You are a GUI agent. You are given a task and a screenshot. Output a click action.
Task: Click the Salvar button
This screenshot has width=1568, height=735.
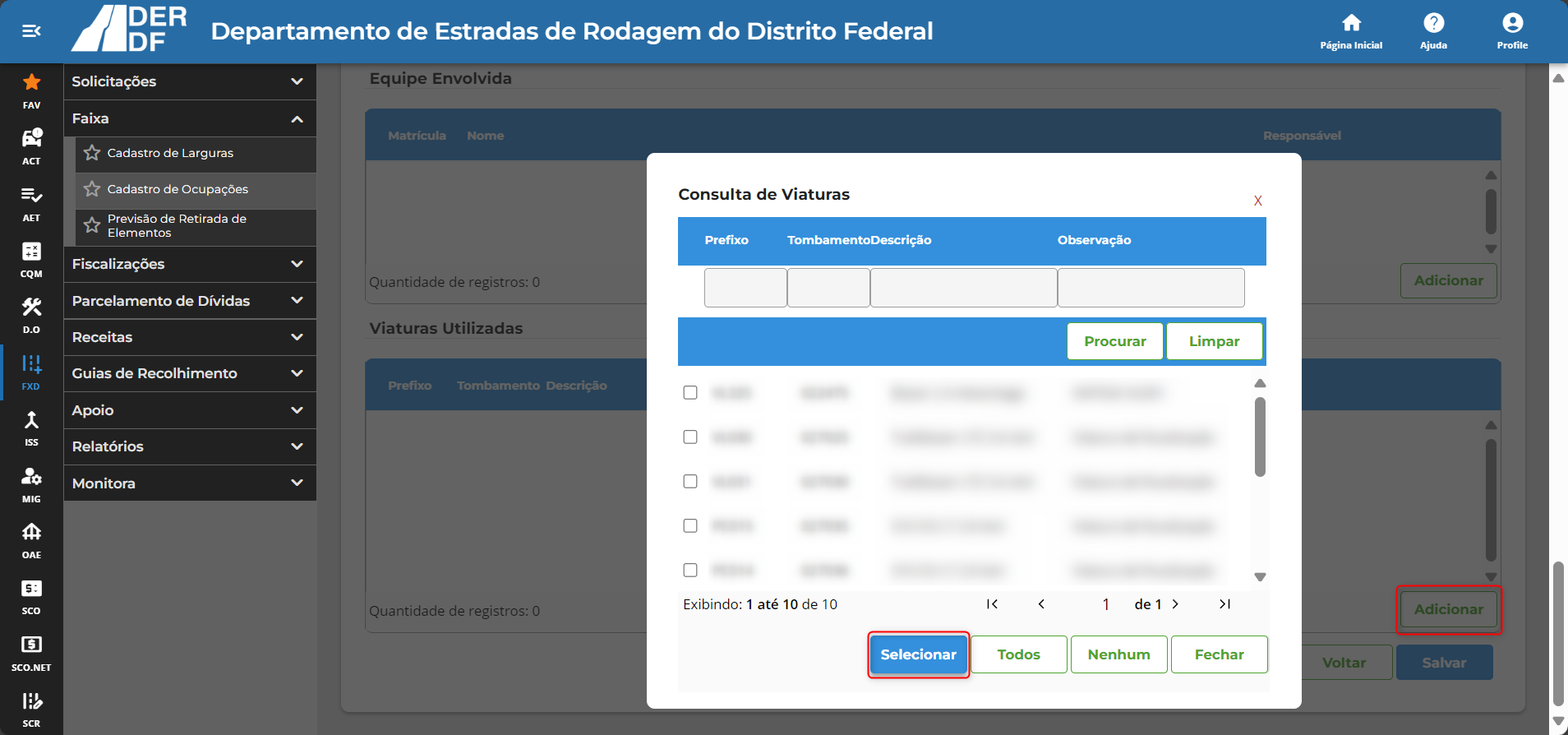pyautogui.click(x=1444, y=663)
